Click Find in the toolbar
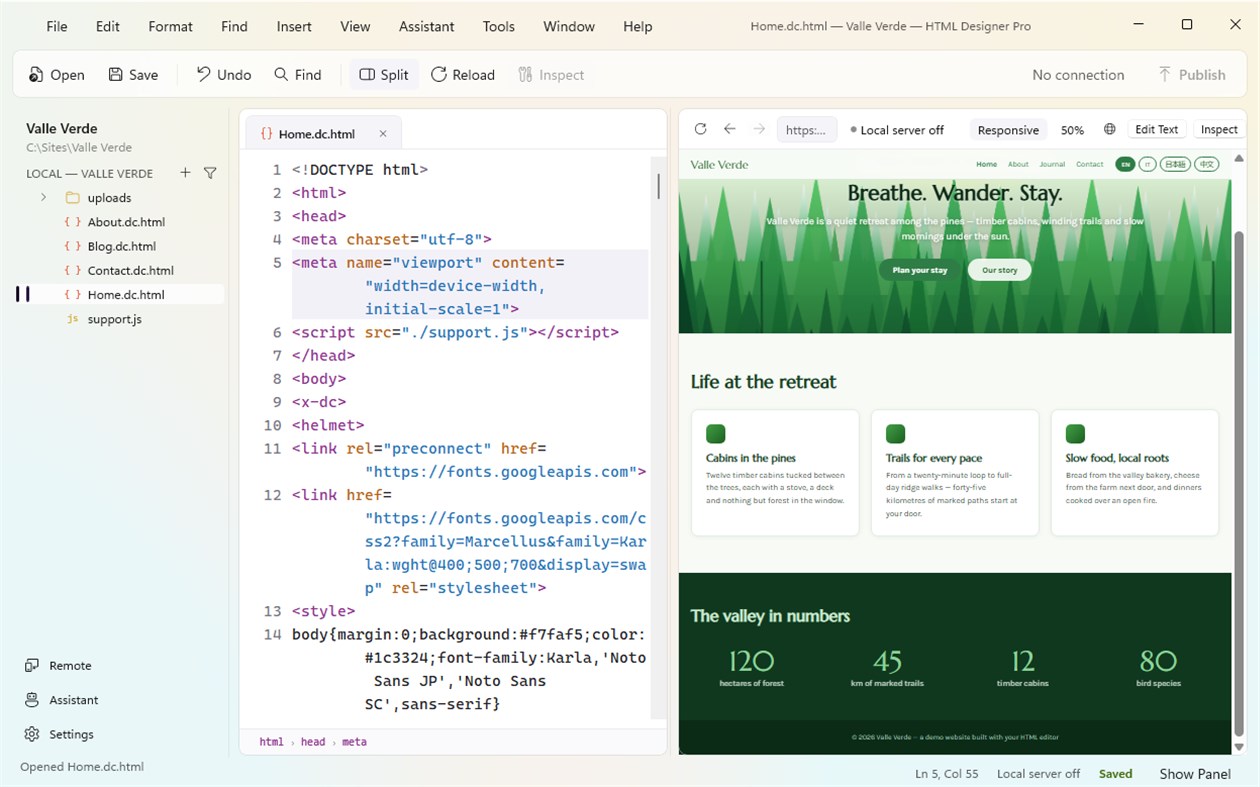This screenshot has width=1260, height=787. point(298,75)
